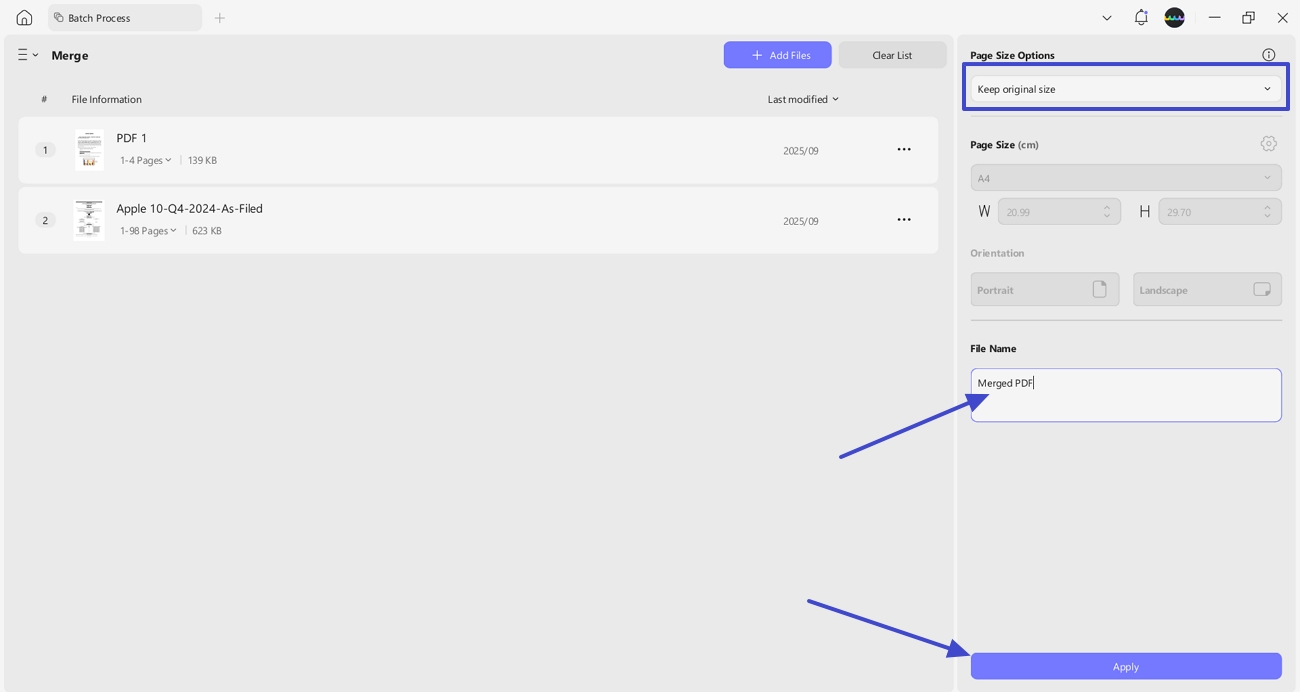Click the Height value stepper arrows
This screenshot has height=692, width=1300.
pyautogui.click(x=1268, y=211)
